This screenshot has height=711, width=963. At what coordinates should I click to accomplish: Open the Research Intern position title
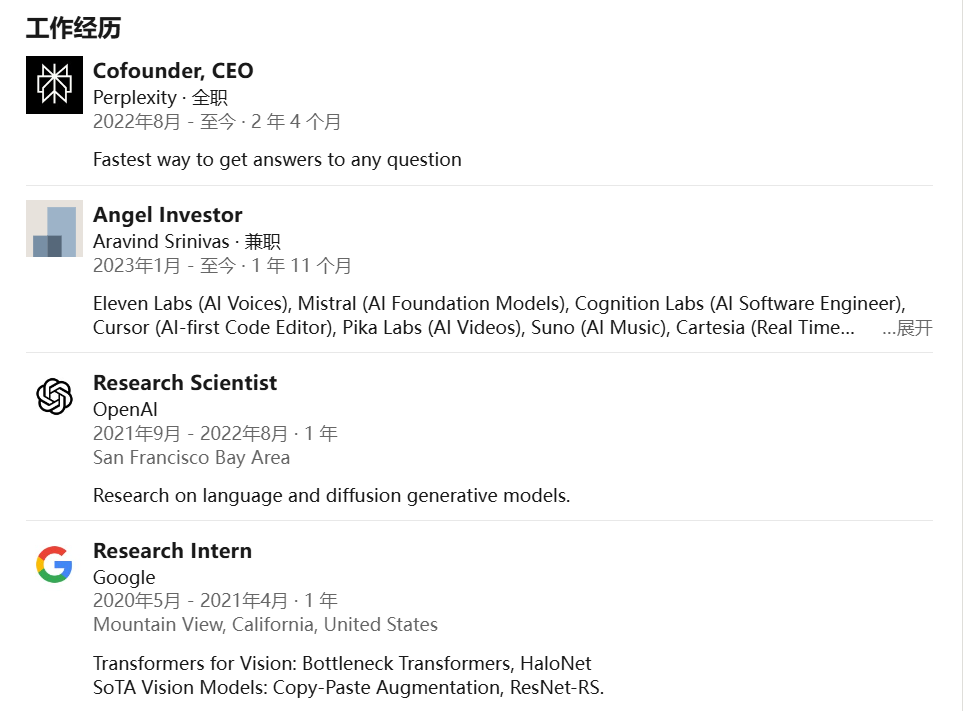coord(173,551)
